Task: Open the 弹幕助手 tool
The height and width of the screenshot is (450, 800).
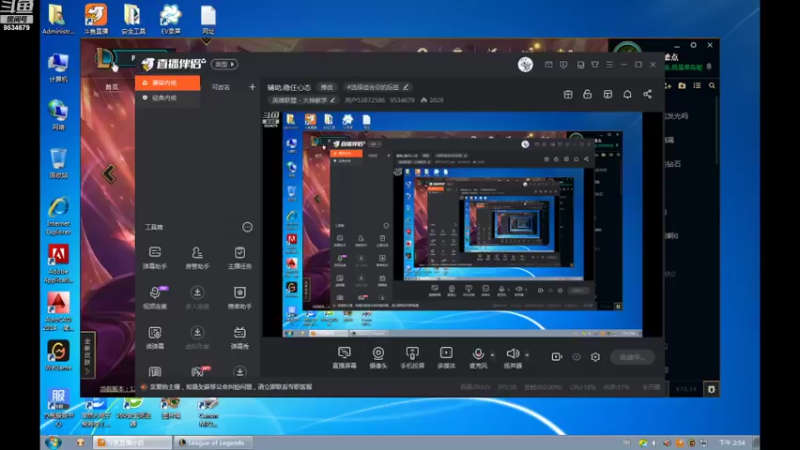Action: (x=155, y=257)
